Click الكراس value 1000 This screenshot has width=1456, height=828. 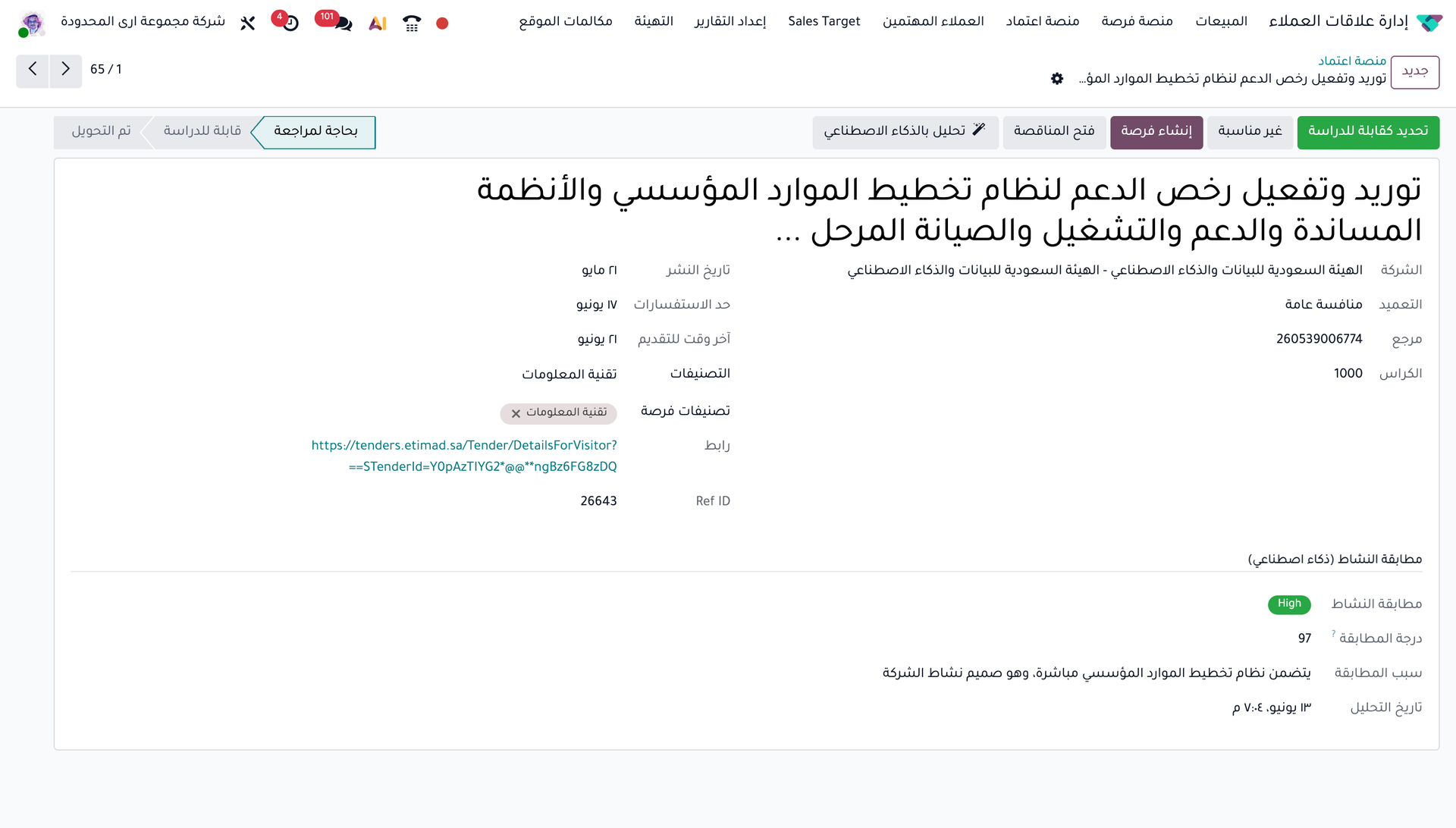[1348, 374]
